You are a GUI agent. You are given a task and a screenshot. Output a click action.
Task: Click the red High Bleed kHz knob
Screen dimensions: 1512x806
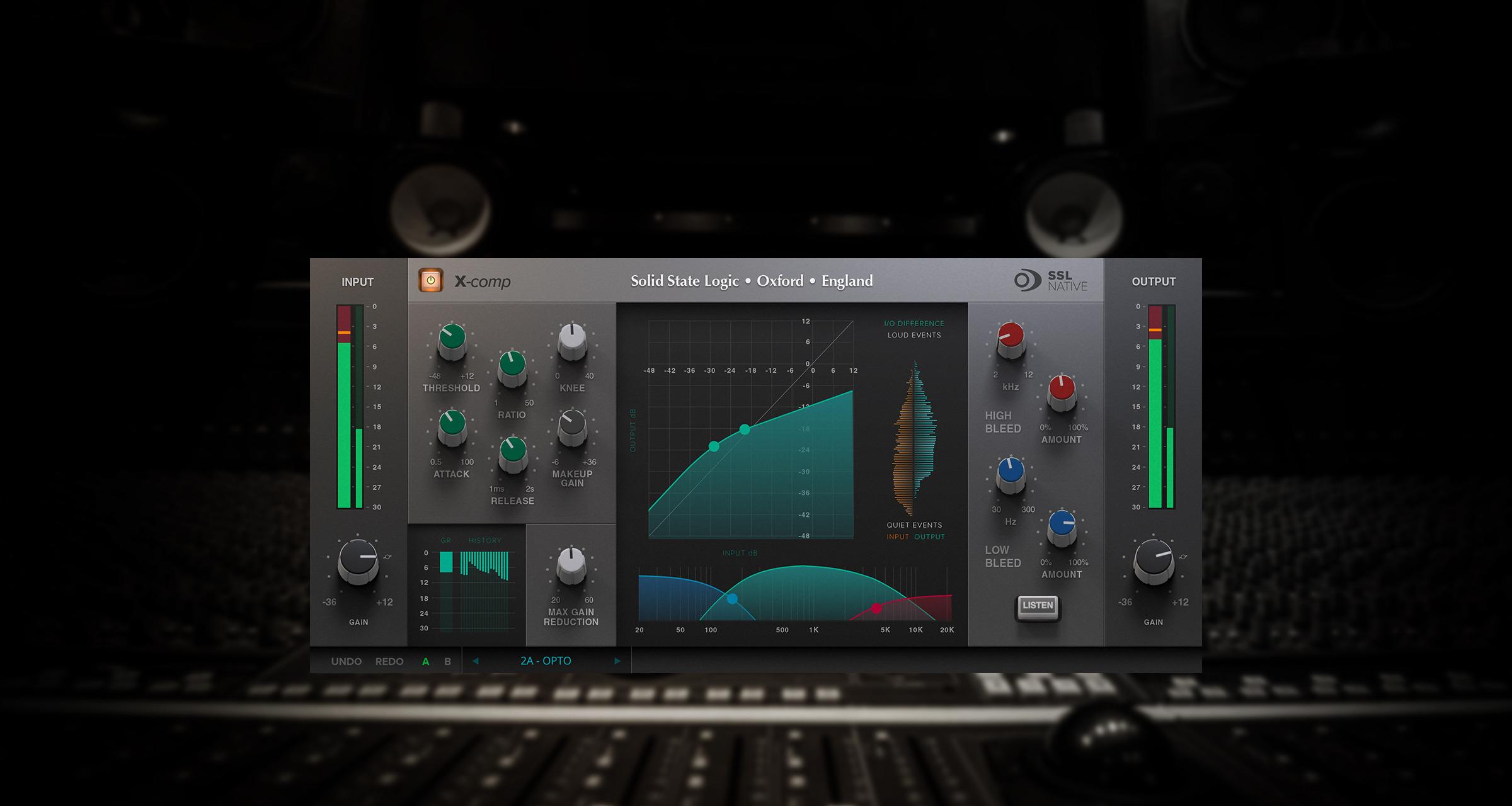[x=1011, y=339]
